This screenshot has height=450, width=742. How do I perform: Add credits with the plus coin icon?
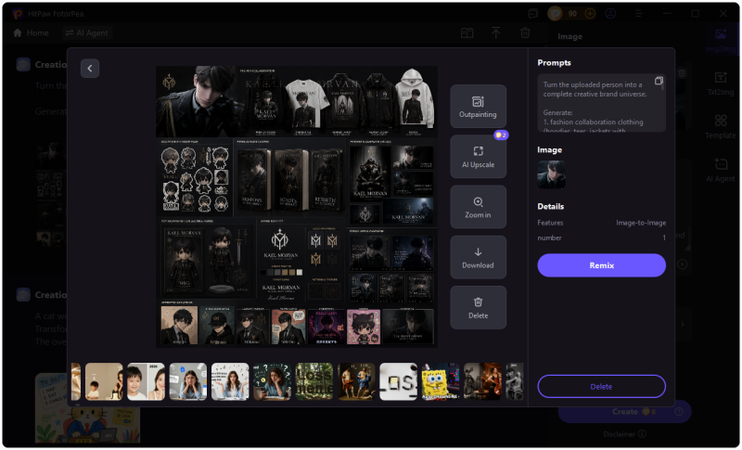coord(590,14)
